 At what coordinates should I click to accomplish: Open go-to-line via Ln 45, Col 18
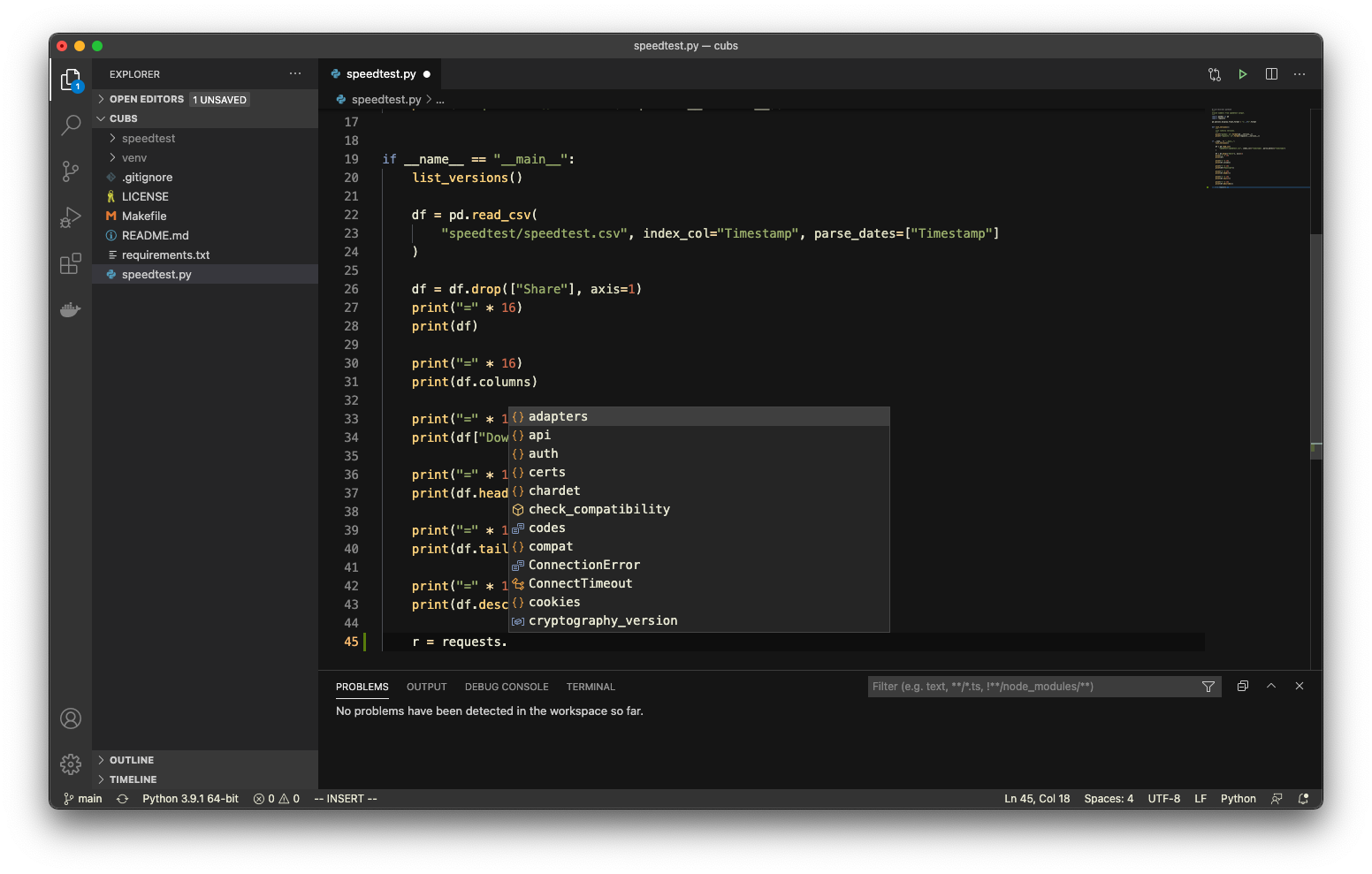tap(1036, 798)
